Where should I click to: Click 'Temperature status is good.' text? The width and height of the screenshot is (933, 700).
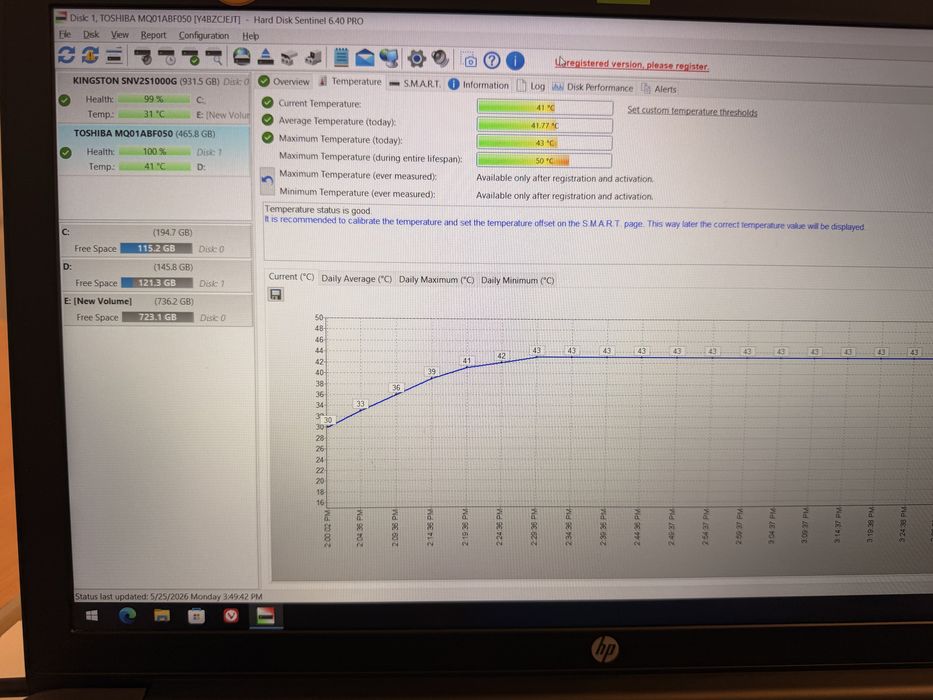[318, 210]
